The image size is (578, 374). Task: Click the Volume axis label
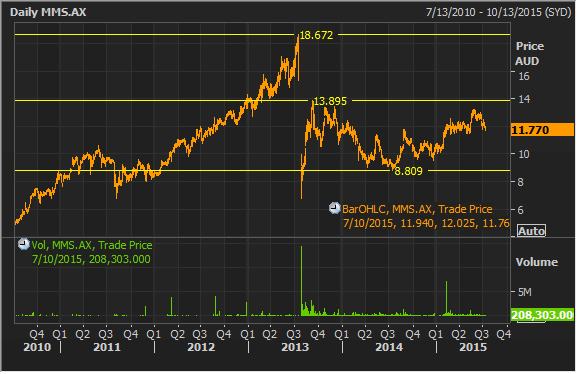[537, 262]
